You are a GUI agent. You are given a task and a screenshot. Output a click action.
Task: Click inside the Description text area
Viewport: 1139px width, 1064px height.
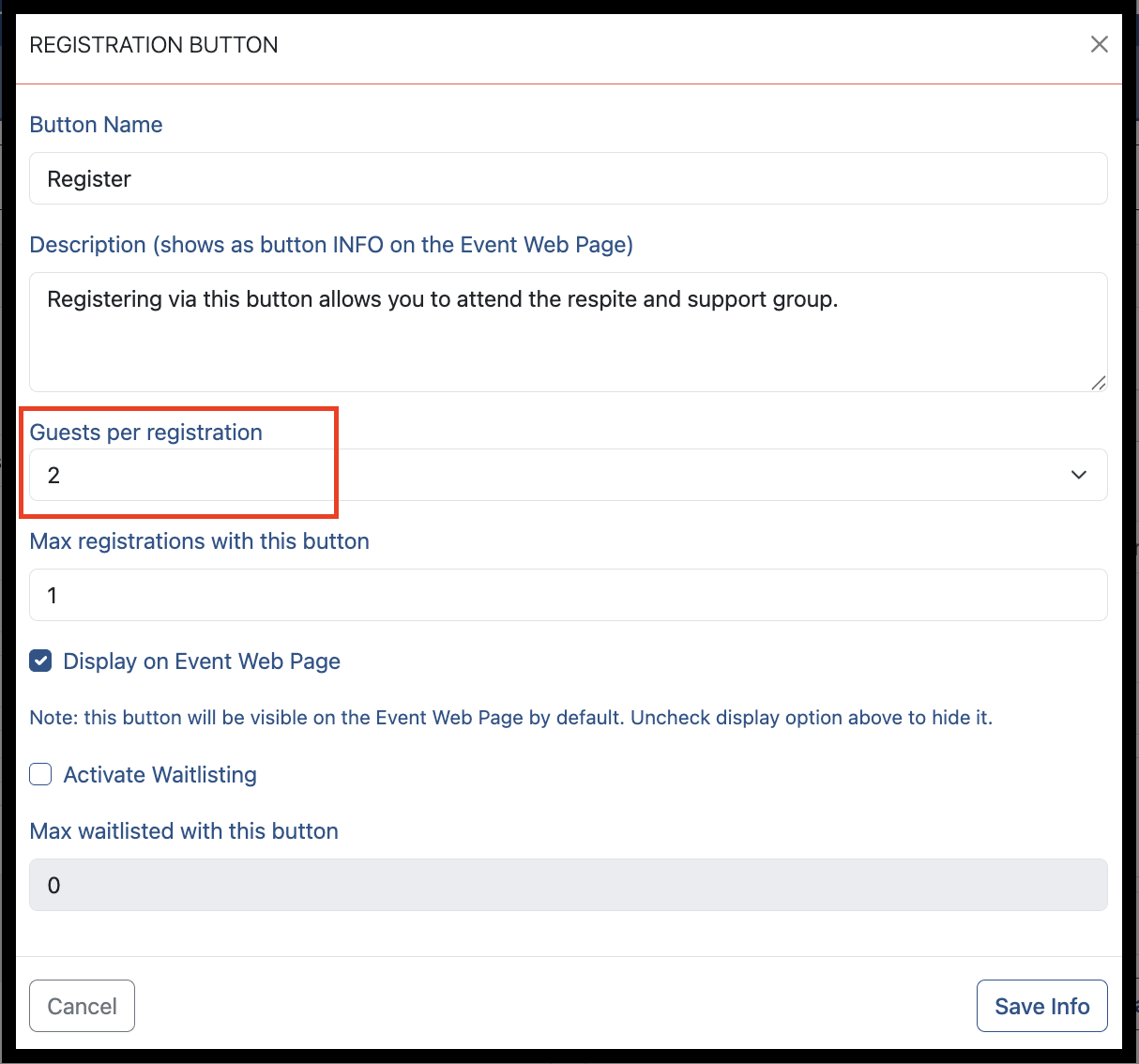(x=569, y=332)
